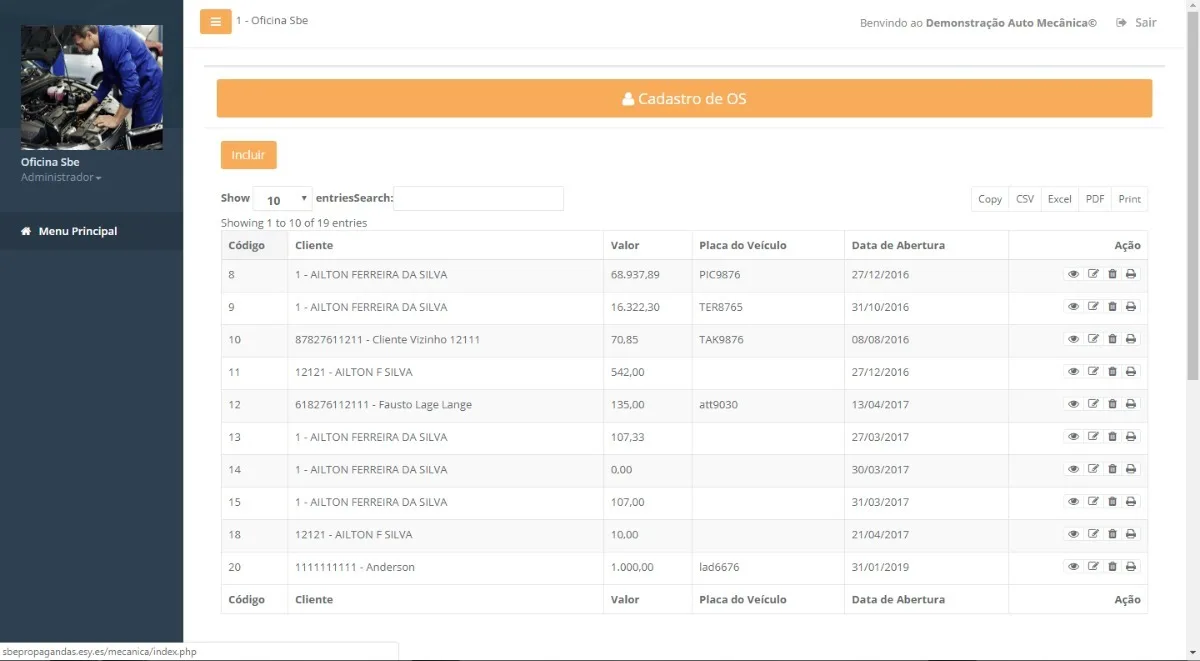Delete order 11 with trash icon
Screen dimensions: 1200x661
click(1112, 372)
